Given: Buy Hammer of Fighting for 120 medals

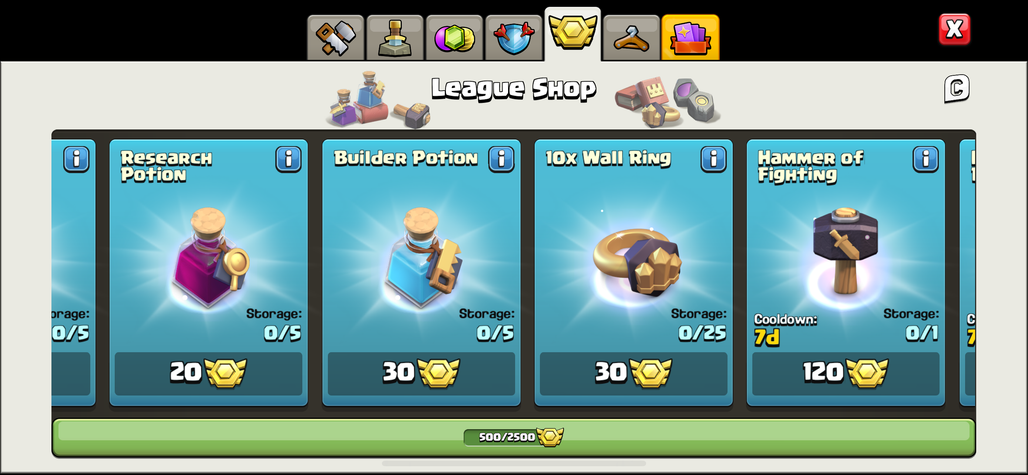Looking at the screenshot, I should [x=846, y=373].
